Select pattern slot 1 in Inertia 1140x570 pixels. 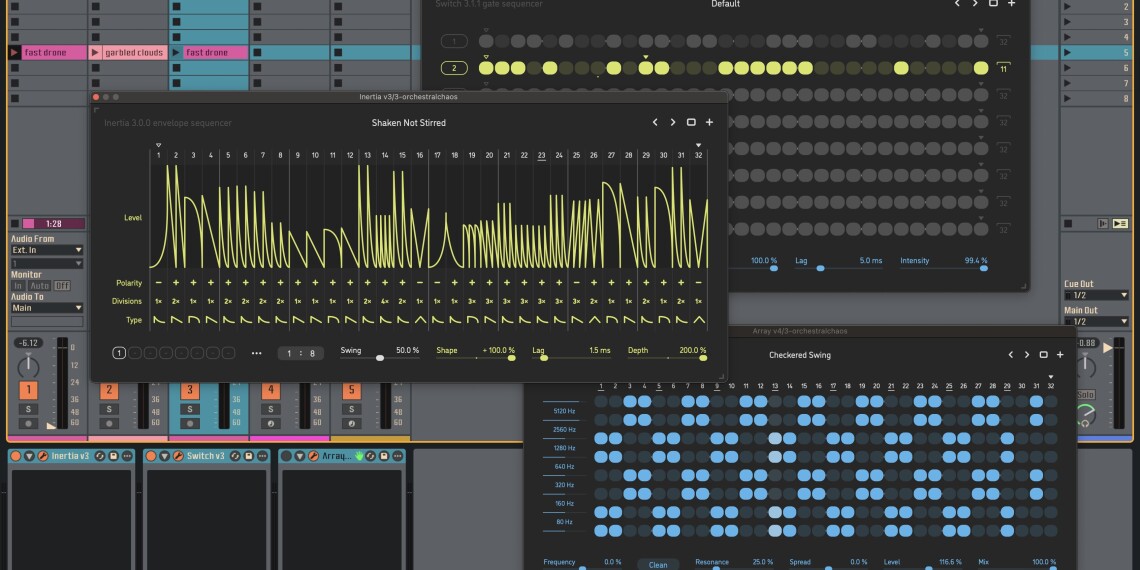coord(119,353)
